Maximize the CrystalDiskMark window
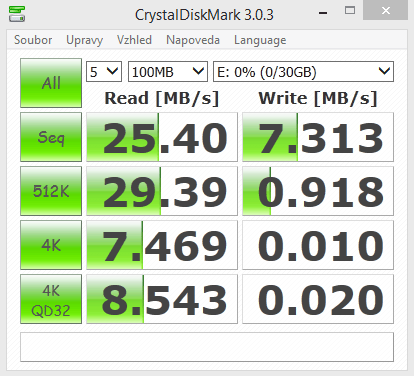This screenshot has width=414, height=376. [350, 11]
